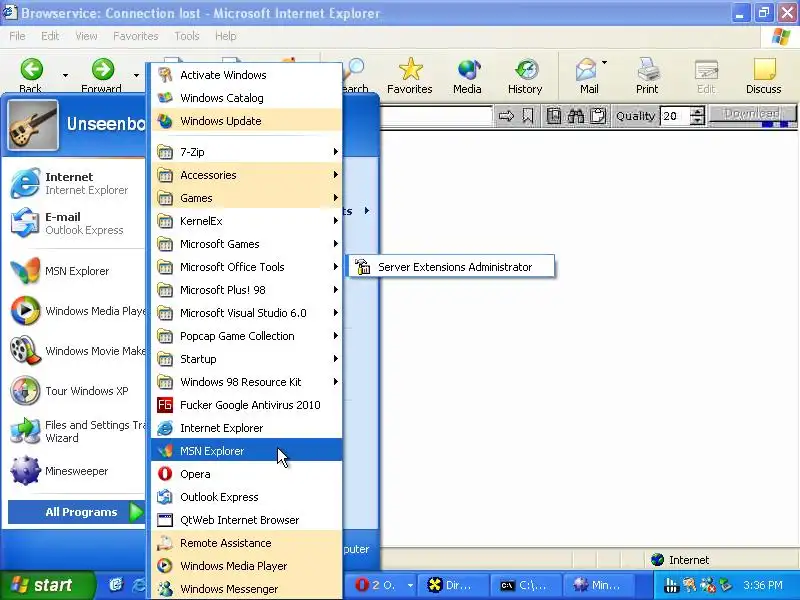Click the binoculars find icon
800x600 pixels.
click(576, 116)
